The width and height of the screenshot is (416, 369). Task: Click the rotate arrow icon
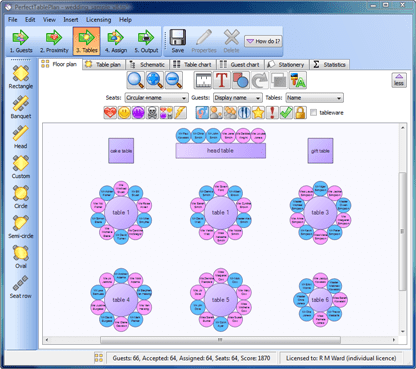pos(260,80)
